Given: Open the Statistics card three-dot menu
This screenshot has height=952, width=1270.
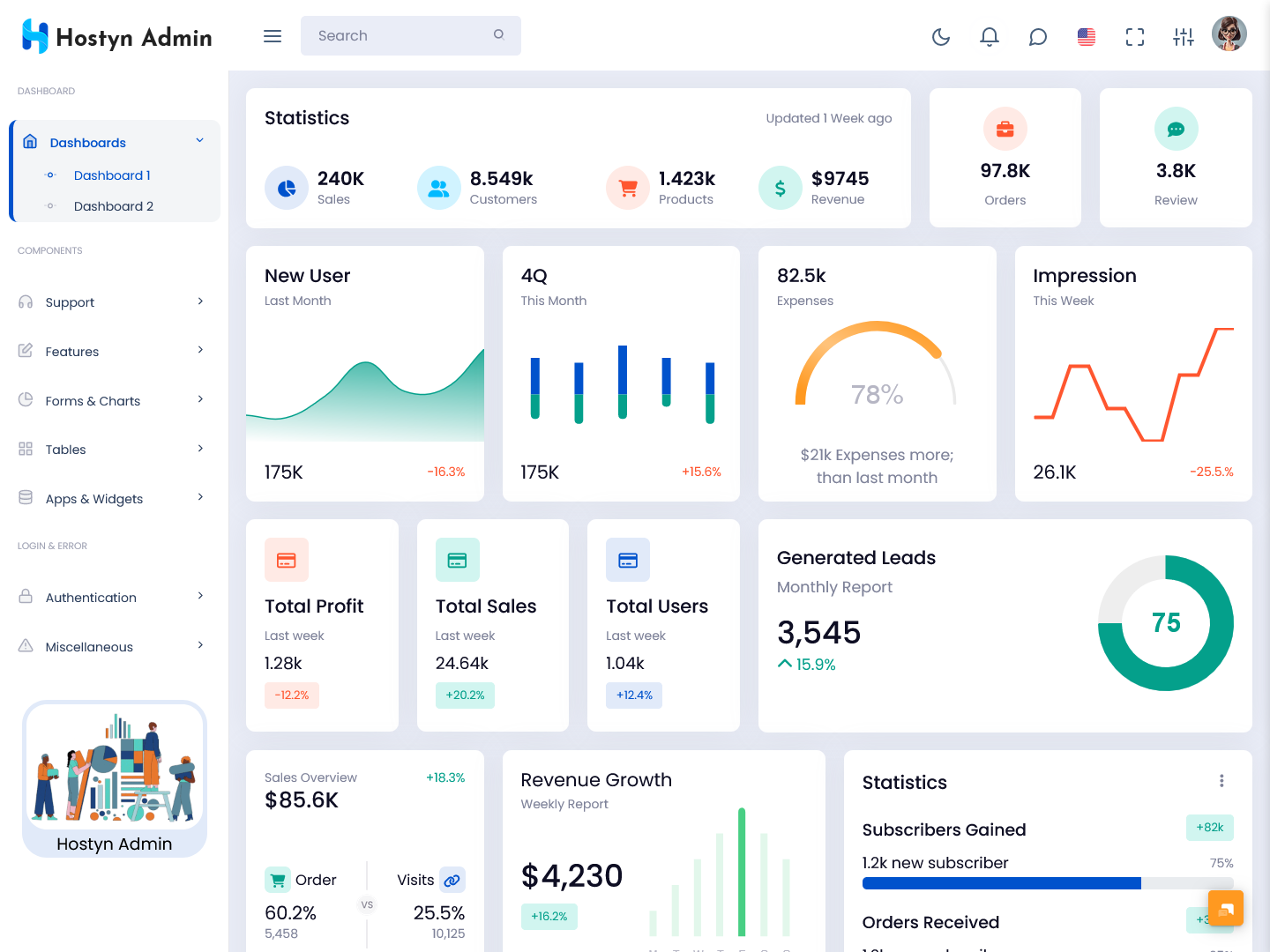Looking at the screenshot, I should [x=1221, y=781].
